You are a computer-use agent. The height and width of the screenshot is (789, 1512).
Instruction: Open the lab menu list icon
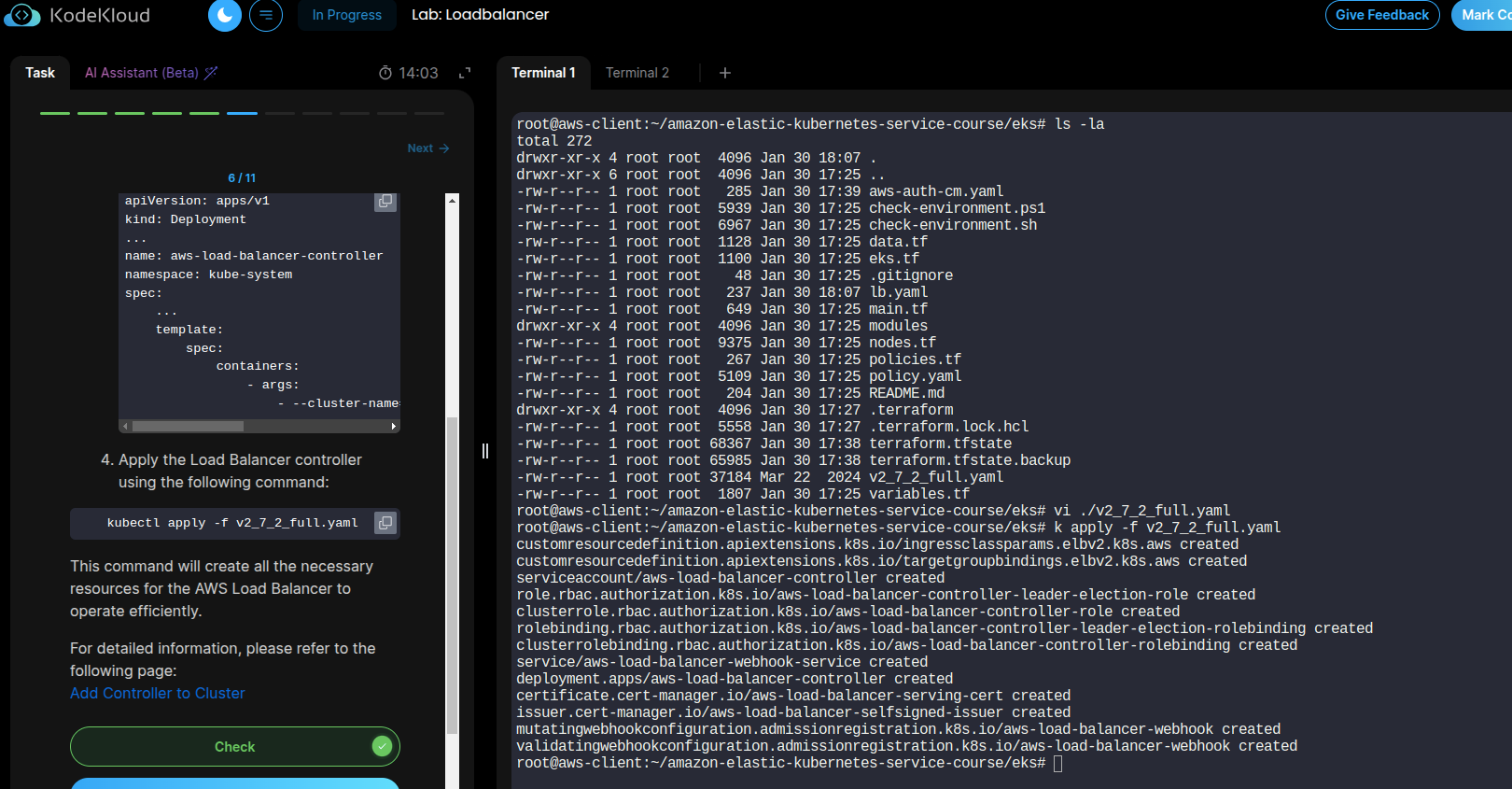266,15
